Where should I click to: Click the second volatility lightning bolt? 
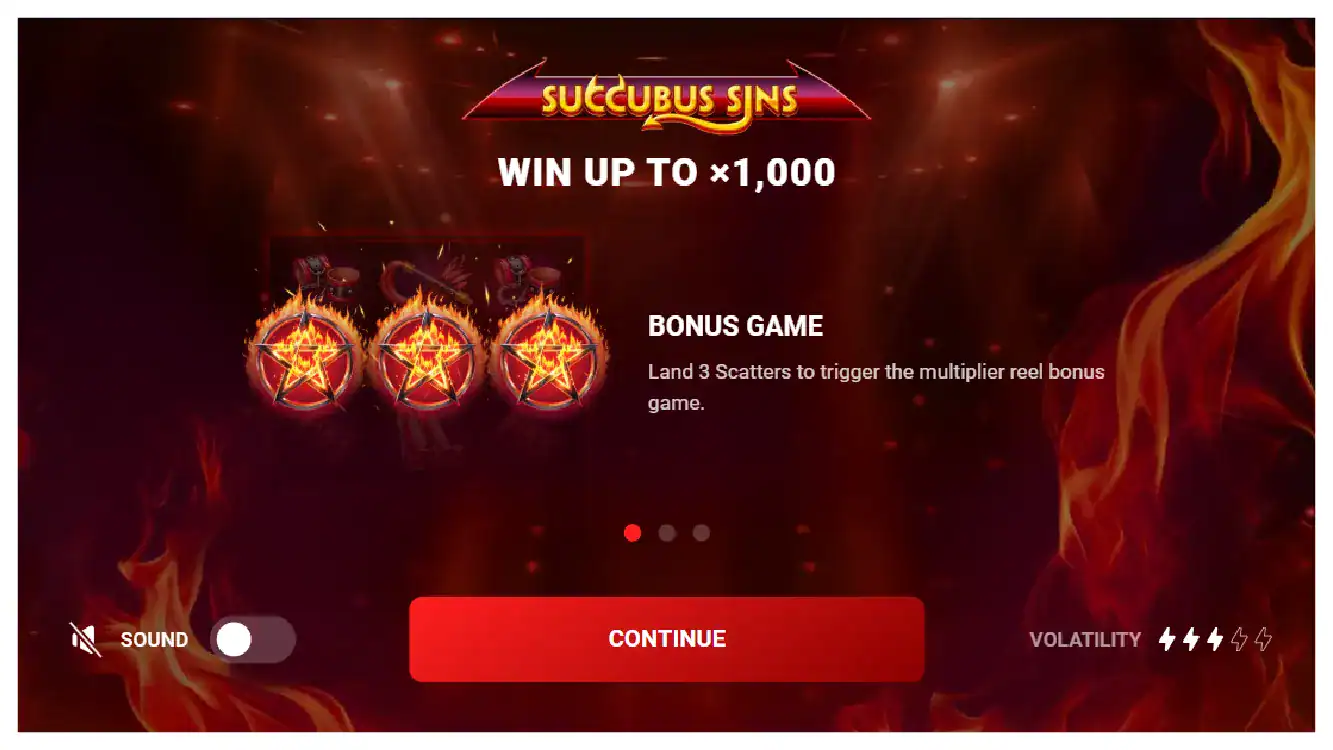[x=1191, y=639]
